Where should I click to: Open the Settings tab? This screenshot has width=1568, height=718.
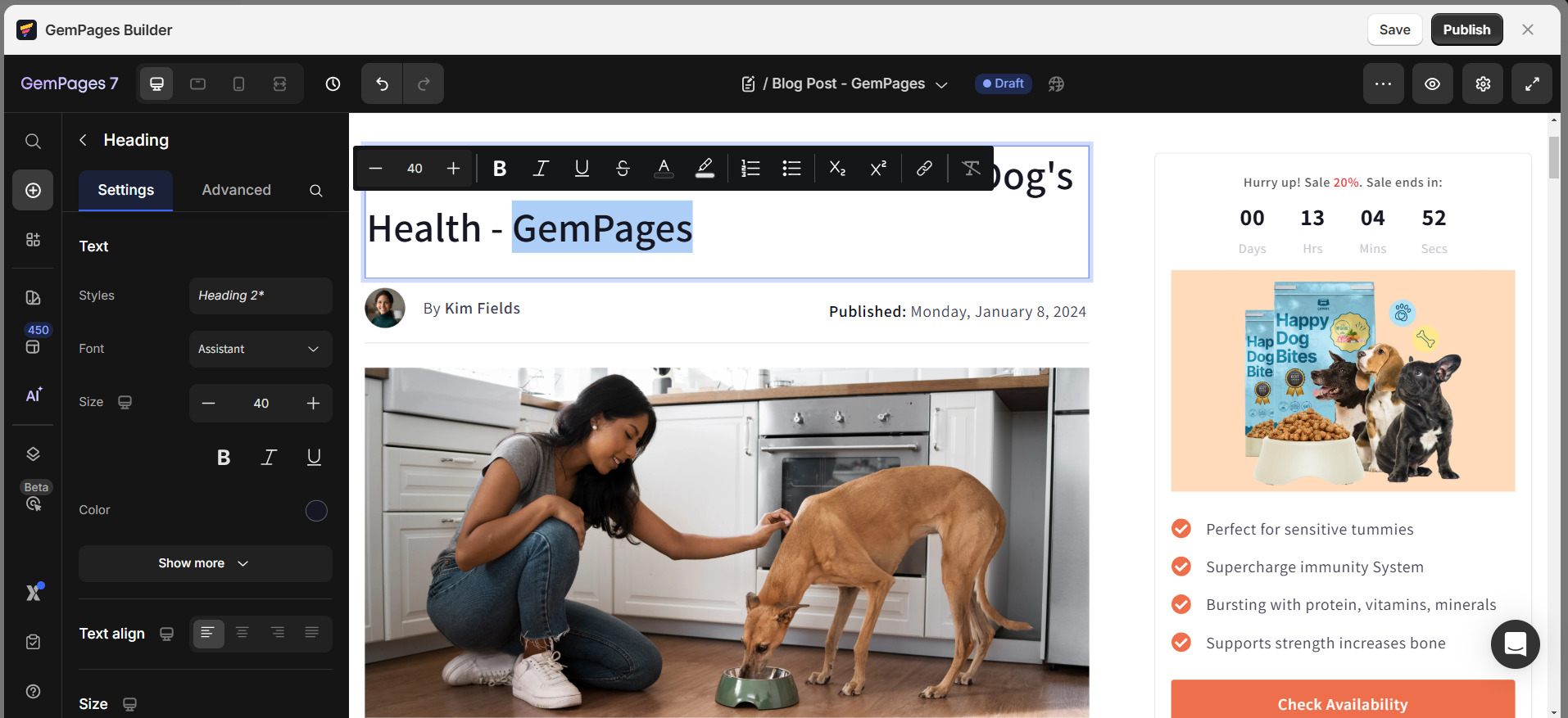click(x=125, y=190)
